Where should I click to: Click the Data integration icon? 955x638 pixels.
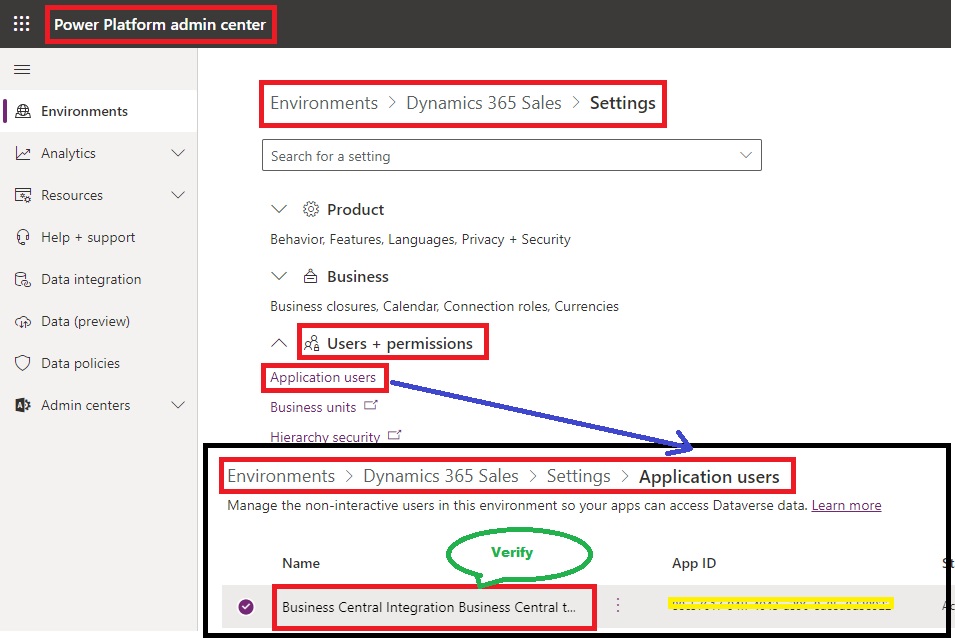click(23, 280)
